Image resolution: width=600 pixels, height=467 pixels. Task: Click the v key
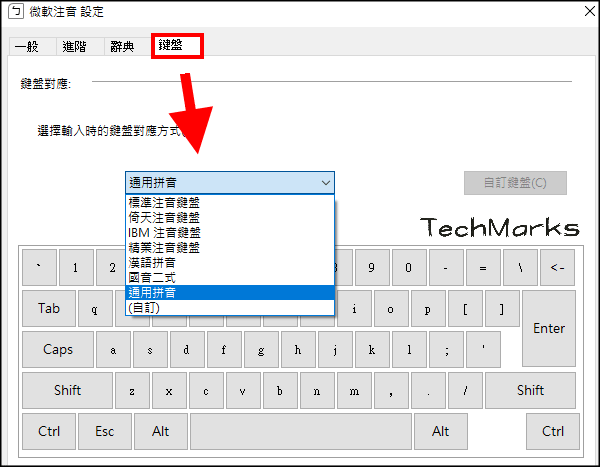click(x=243, y=390)
